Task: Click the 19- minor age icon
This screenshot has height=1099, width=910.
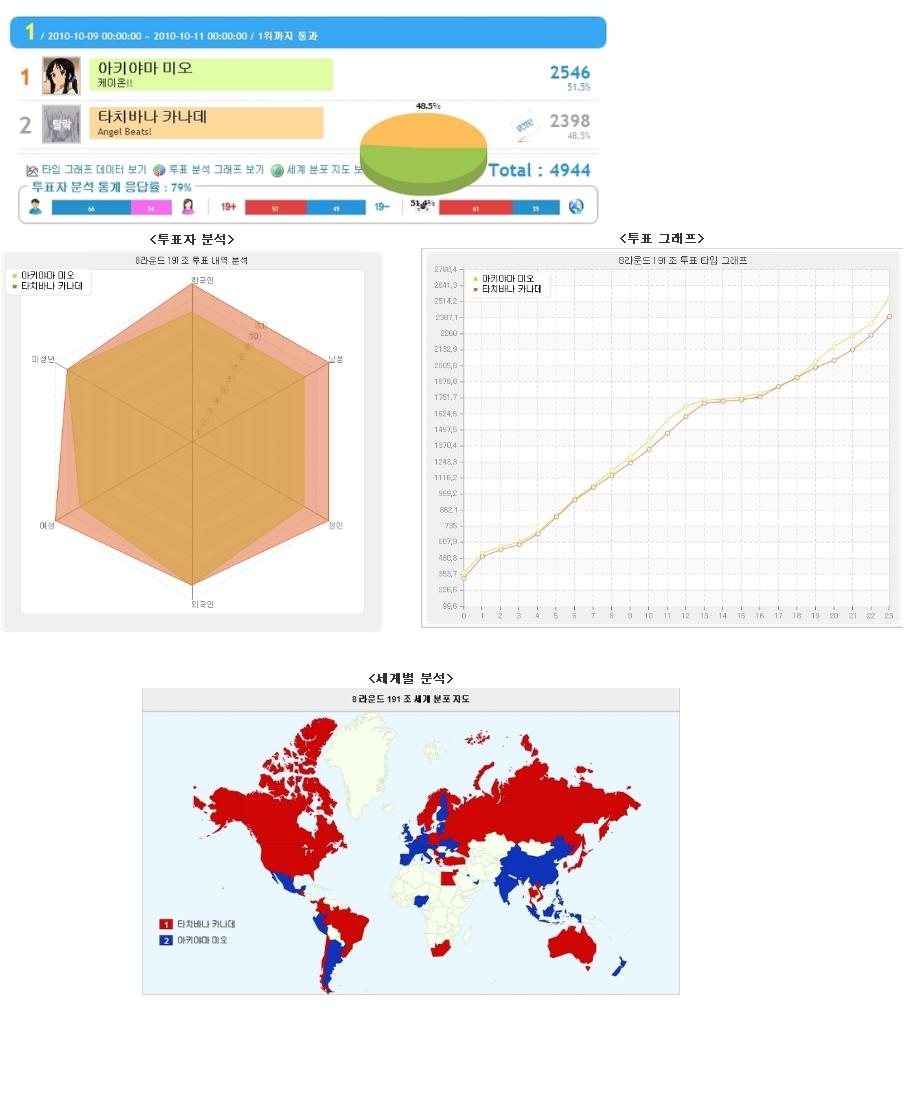Action: point(381,207)
